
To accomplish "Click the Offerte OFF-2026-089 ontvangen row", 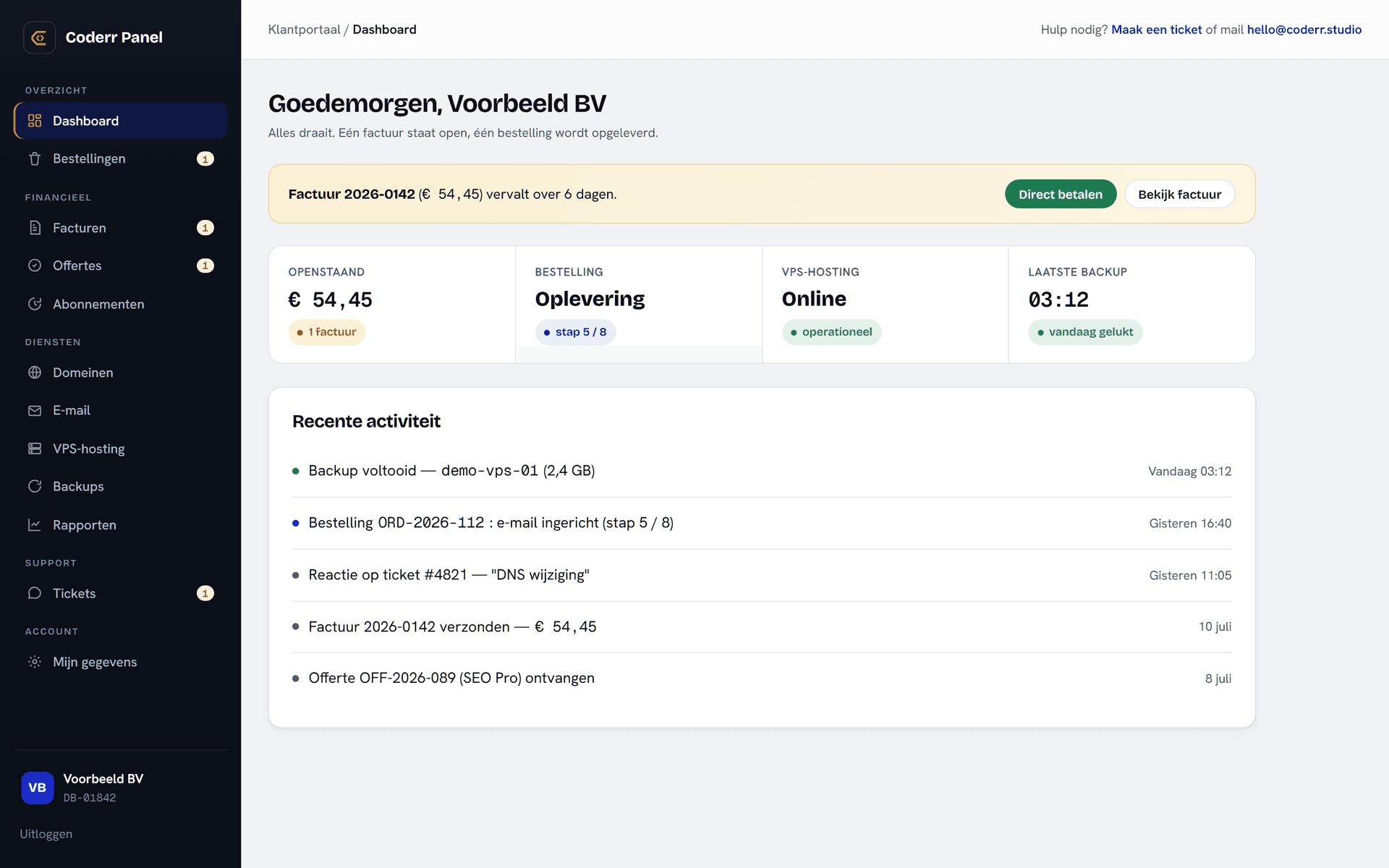I will point(762,678).
